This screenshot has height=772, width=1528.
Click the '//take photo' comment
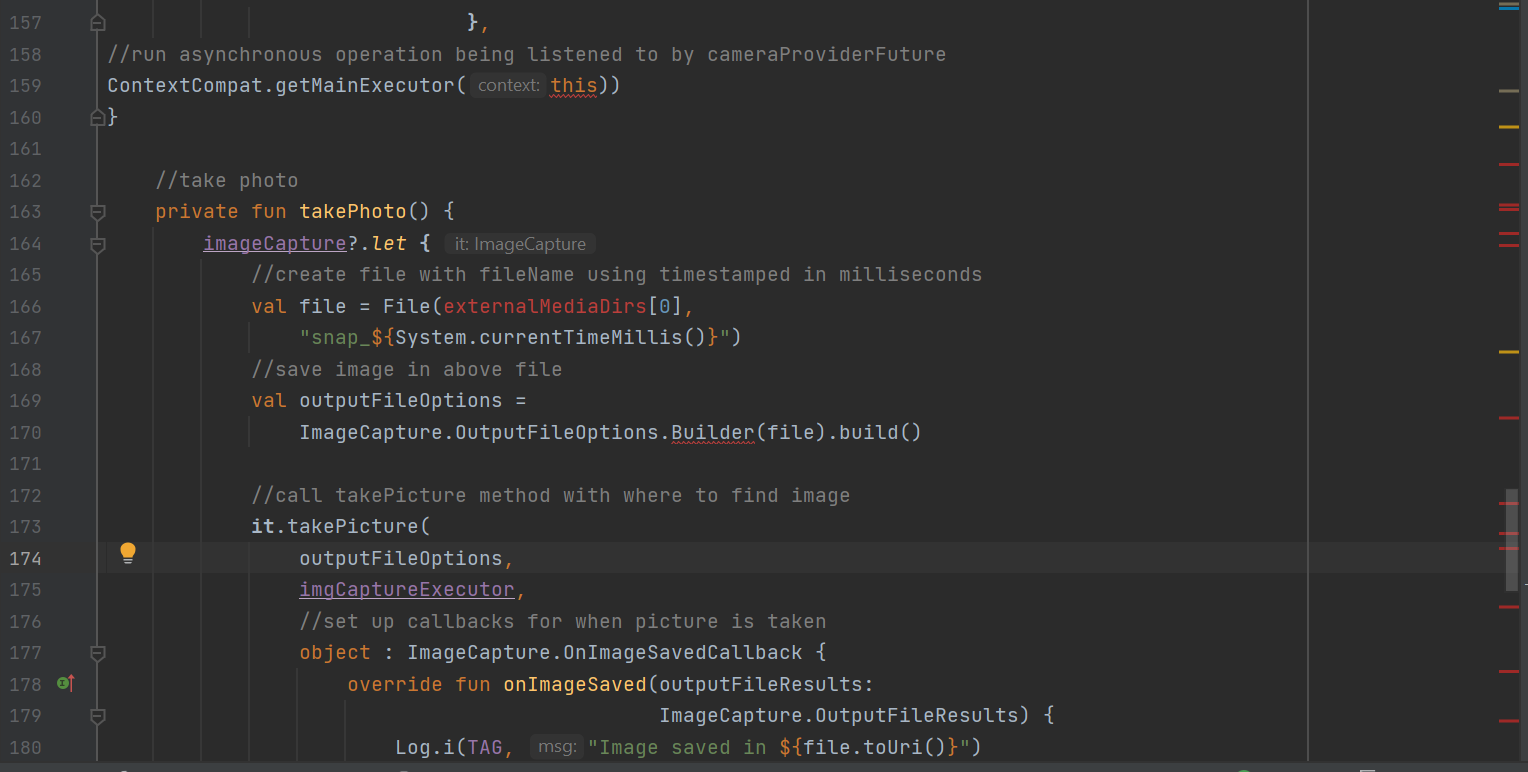click(227, 181)
